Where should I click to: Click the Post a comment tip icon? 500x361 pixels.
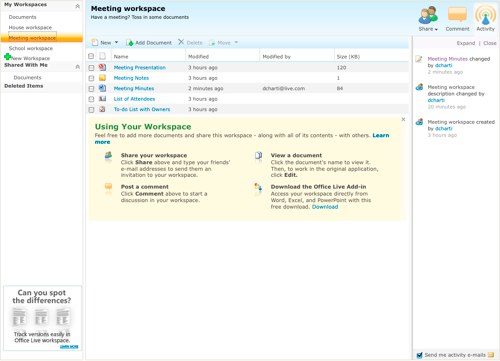tap(108, 187)
